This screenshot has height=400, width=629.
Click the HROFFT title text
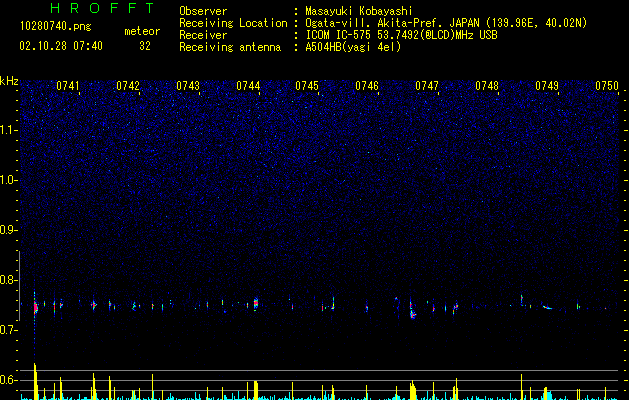pos(103,8)
